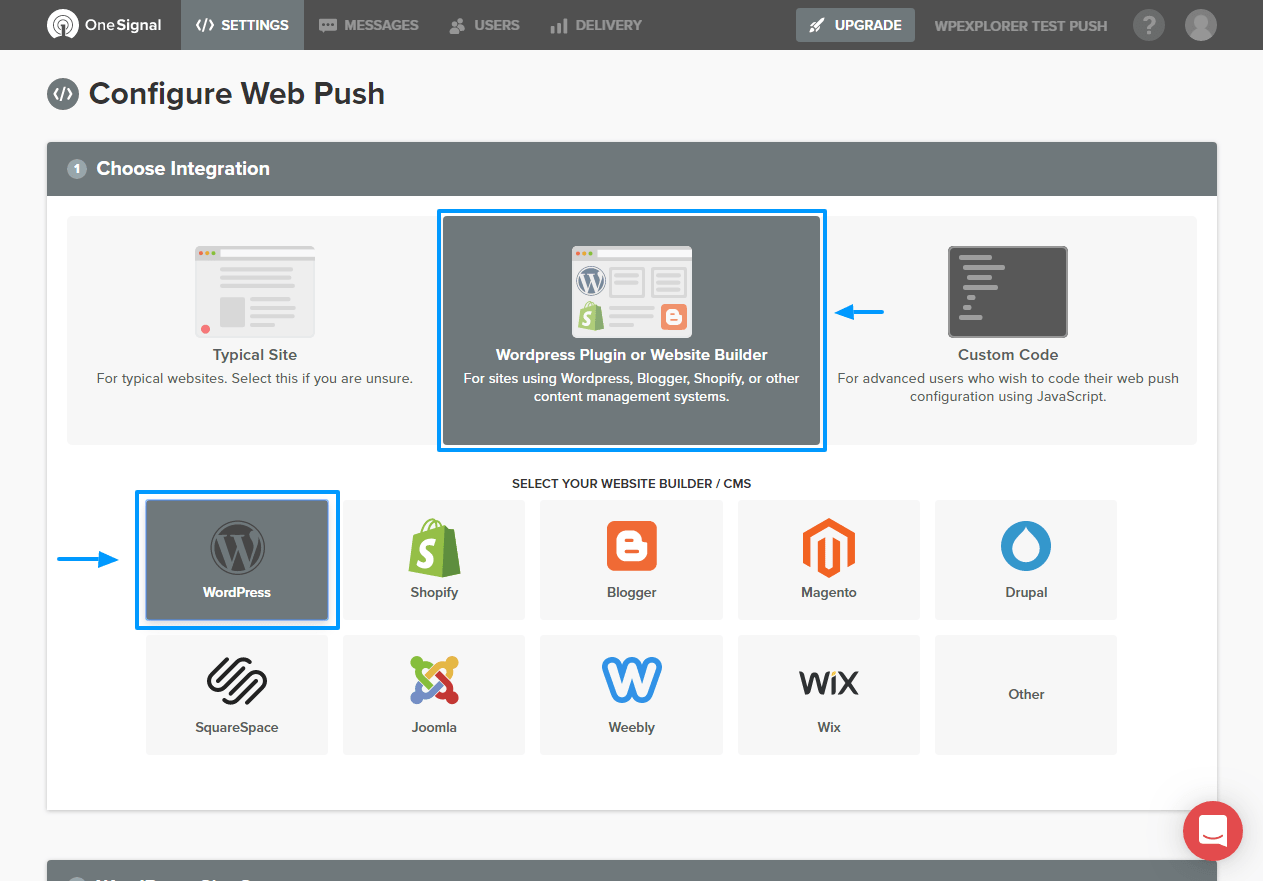Click the Typical Site browser illustration
This screenshot has height=881, width=1263.
coord(254,292)
